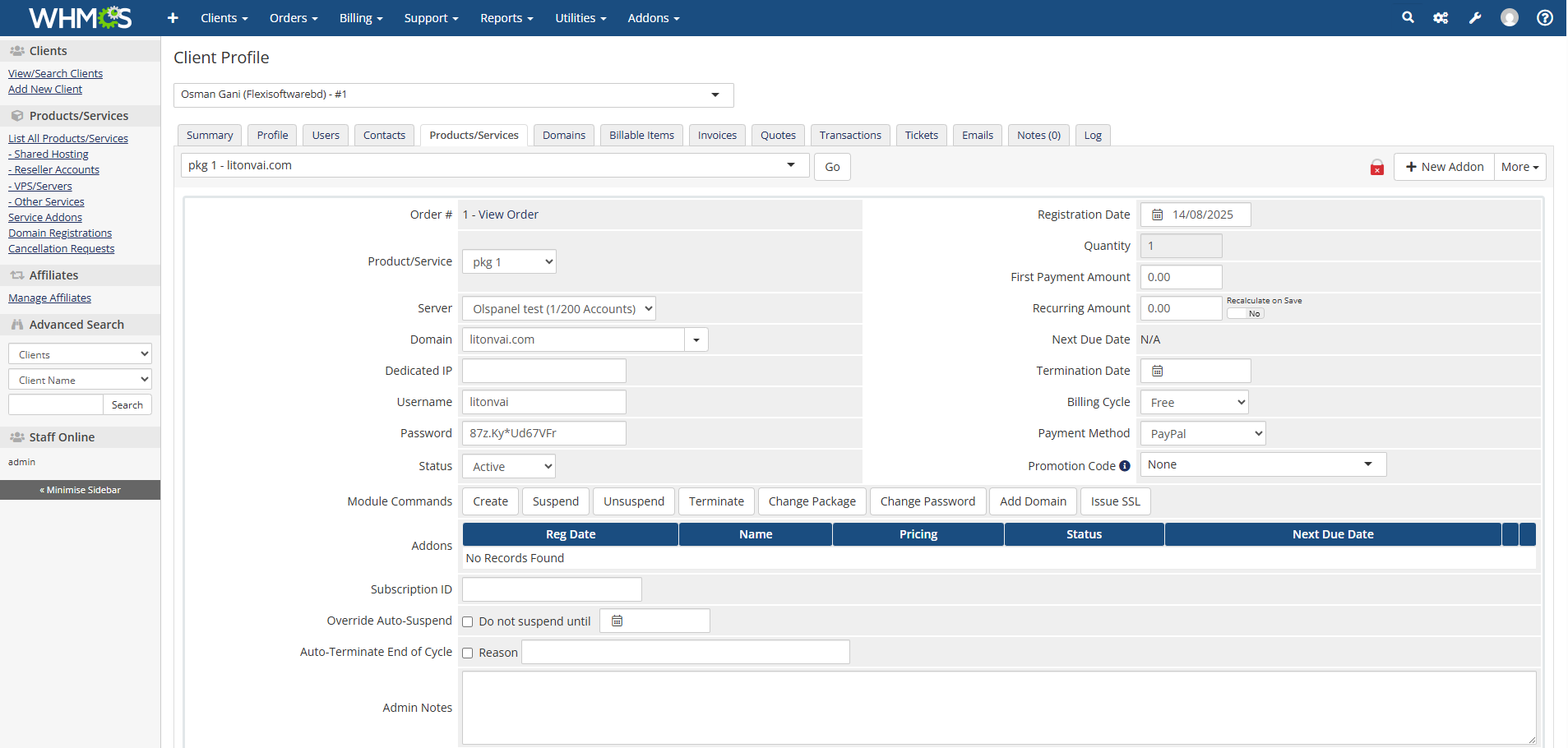Open the system settings gears icon
1568x748 pixels.
point(1441,17)
